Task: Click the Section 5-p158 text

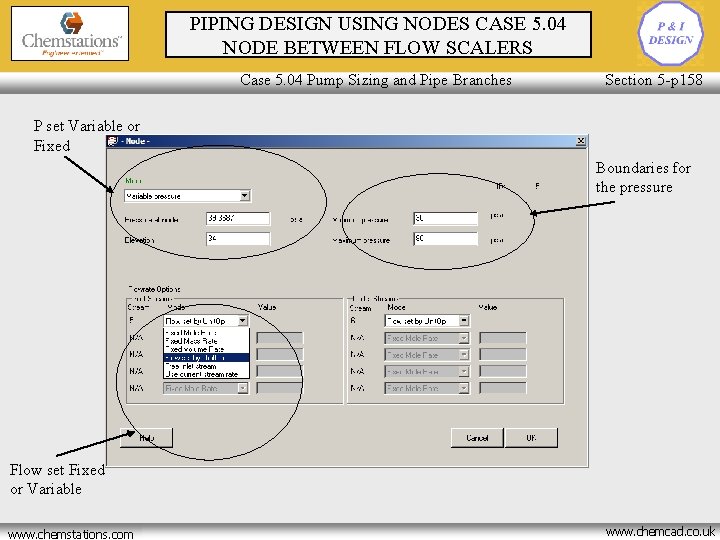Action: [653, 80]
